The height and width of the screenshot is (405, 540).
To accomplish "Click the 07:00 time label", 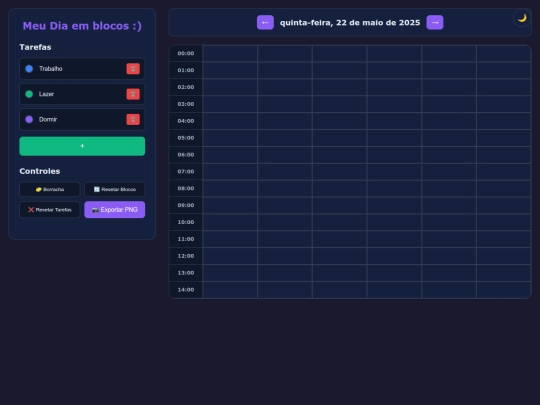I will coord(186,172).
